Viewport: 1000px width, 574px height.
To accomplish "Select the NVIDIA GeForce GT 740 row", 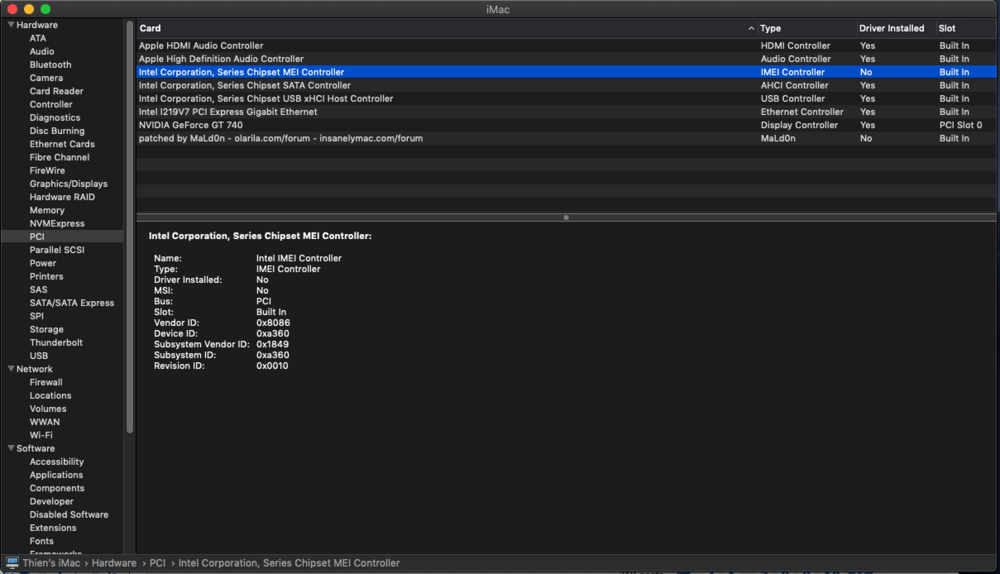I will [190, 125].
